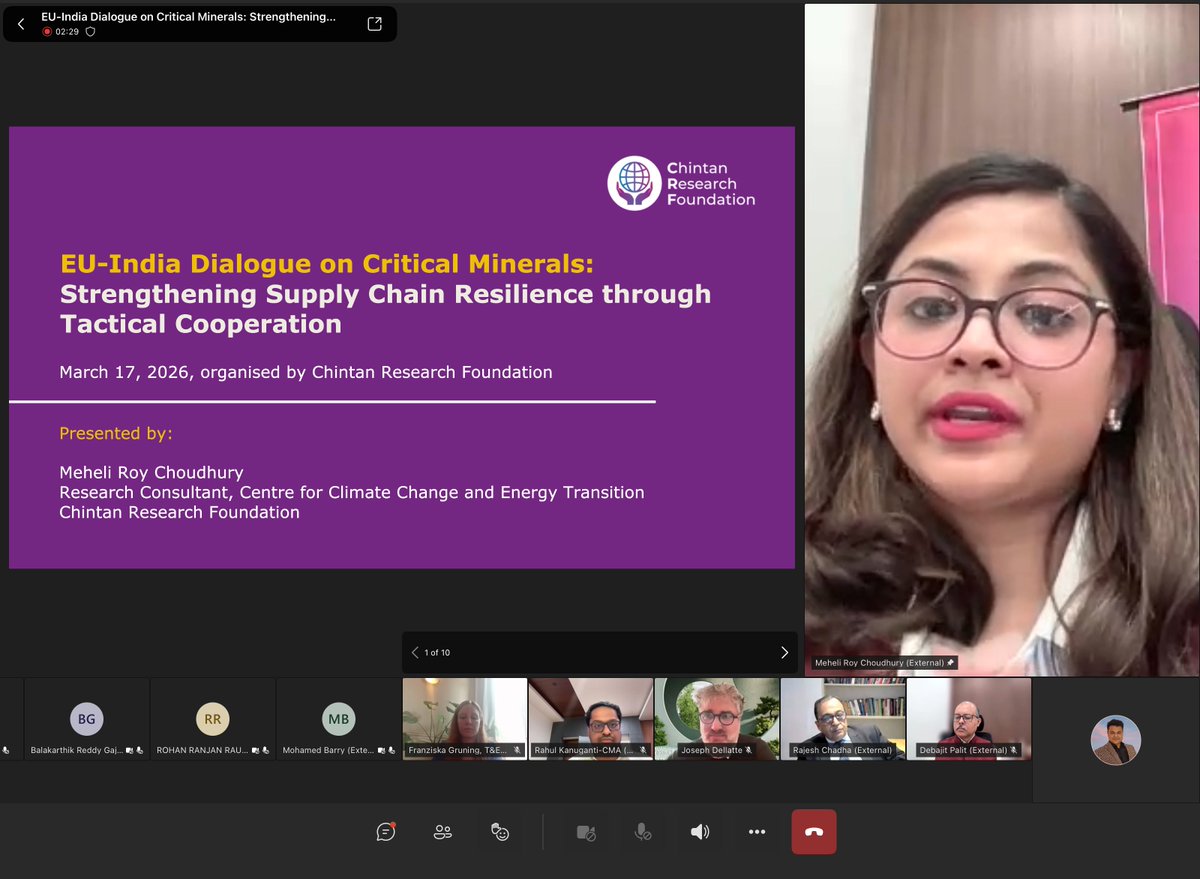This screenshot has height=879, width=1200.
Task: Pop out the meeting window
Action: pyautogui.click(x=374, y=24)
